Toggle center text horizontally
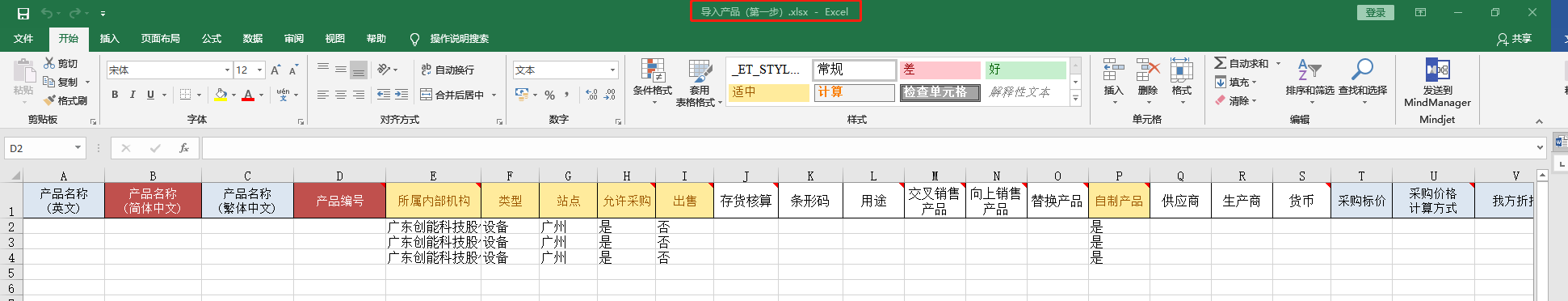Image resolution: width=1568 pixels, height=301 pixels. [x=341, y=95]
